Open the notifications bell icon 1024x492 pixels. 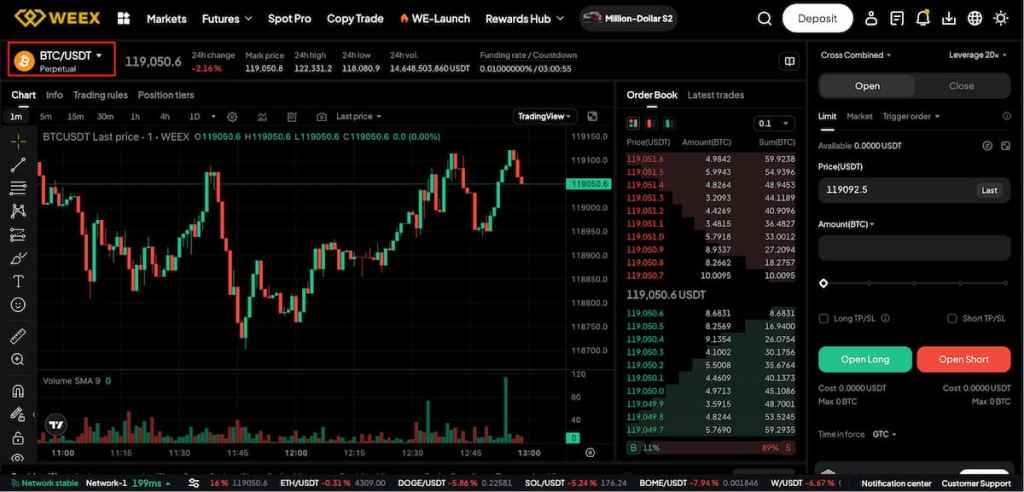923,18
